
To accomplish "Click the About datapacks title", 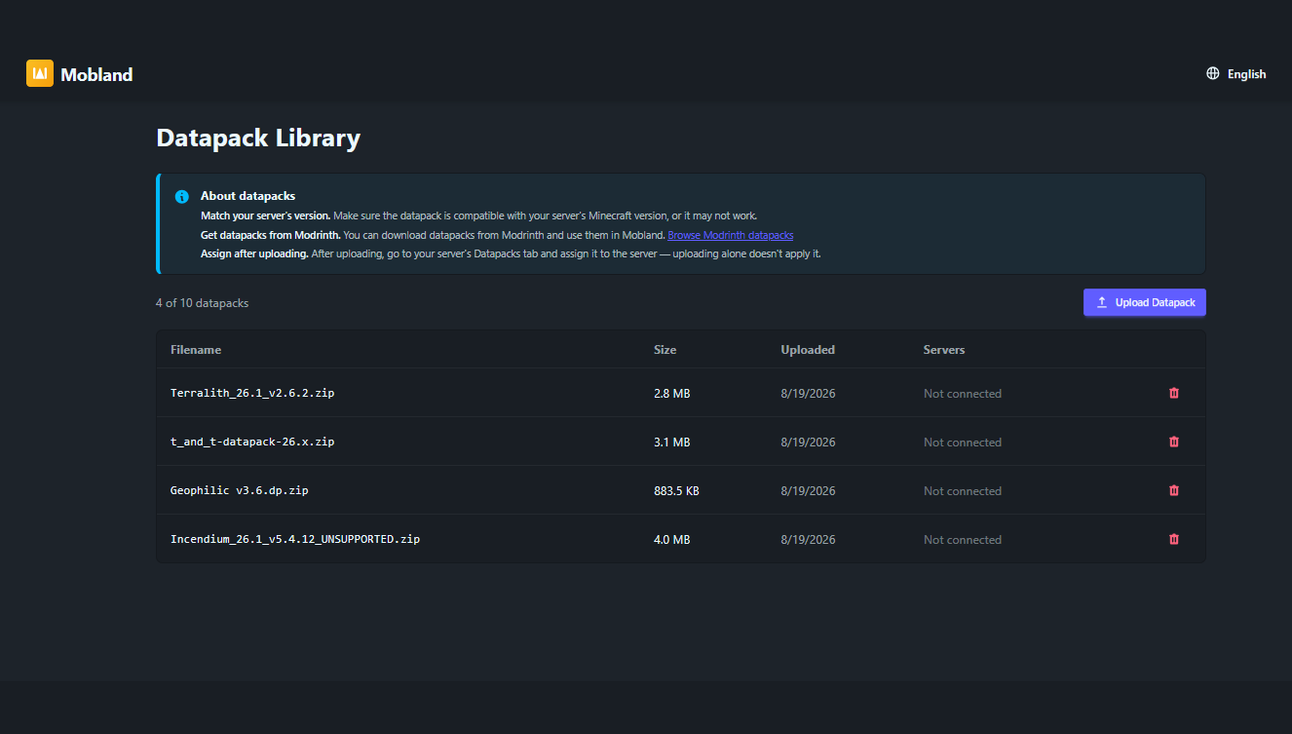I will (x=248, y=196).
